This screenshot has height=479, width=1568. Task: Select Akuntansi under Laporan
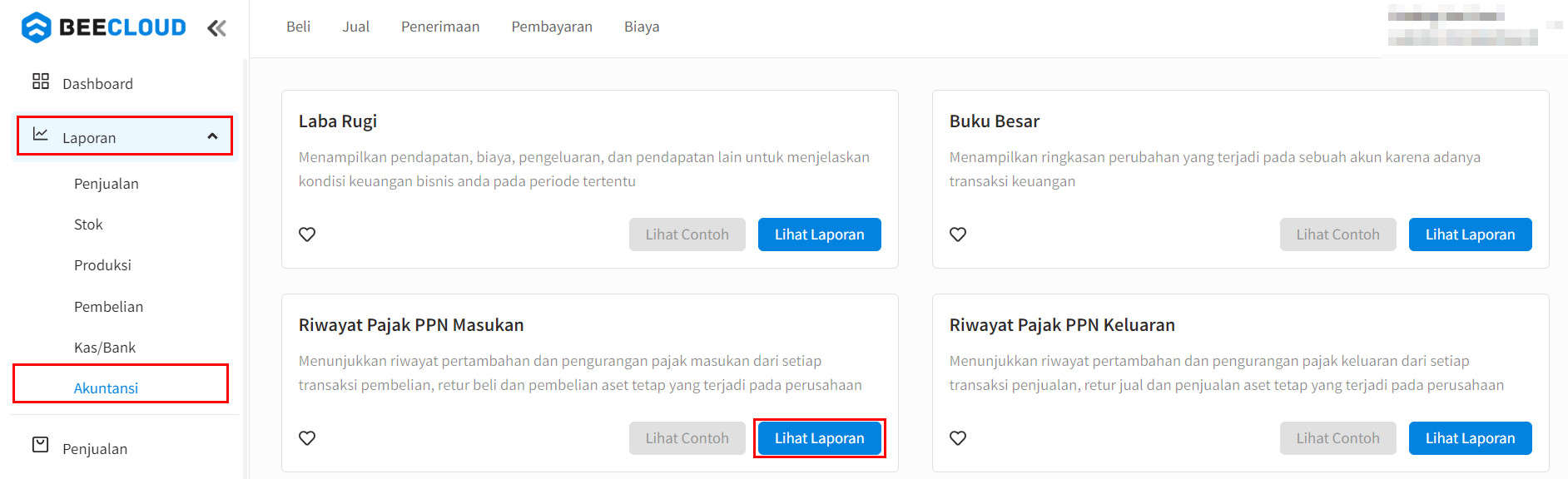click(106, 388)
